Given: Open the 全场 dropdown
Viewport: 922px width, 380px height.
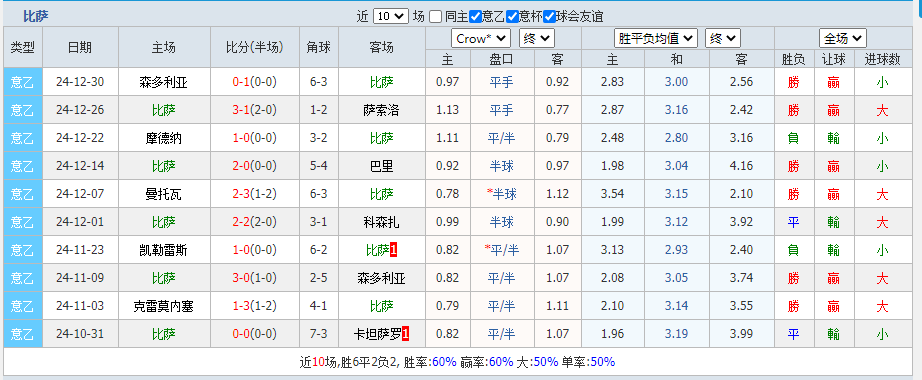Looking at the screenshot, I should (x=843, y=39).
